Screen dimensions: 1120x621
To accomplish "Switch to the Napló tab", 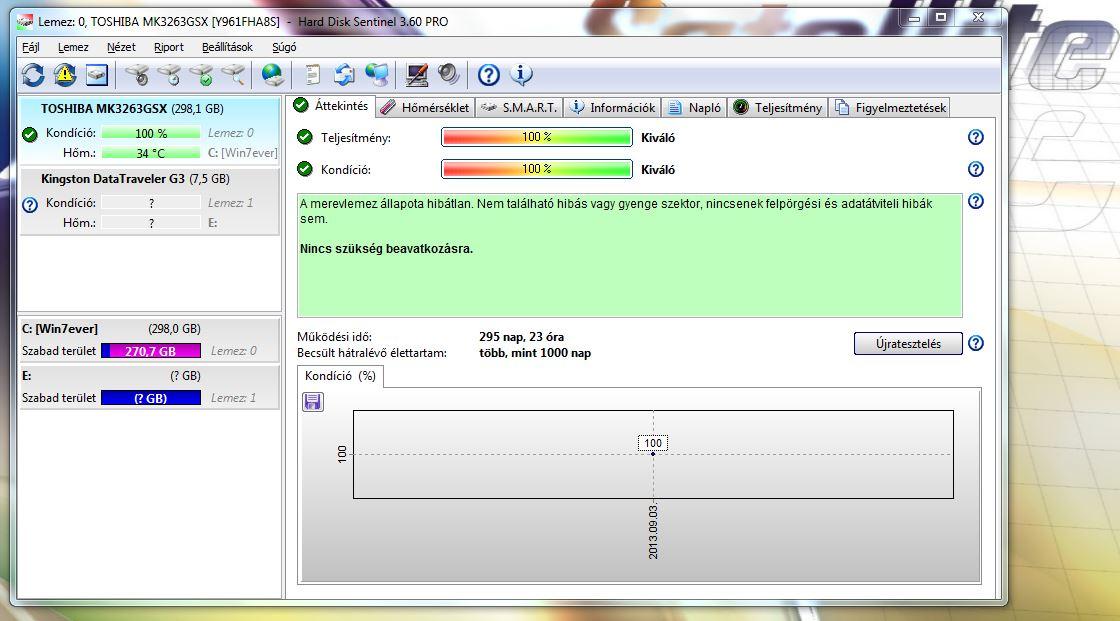I will 695,108.
